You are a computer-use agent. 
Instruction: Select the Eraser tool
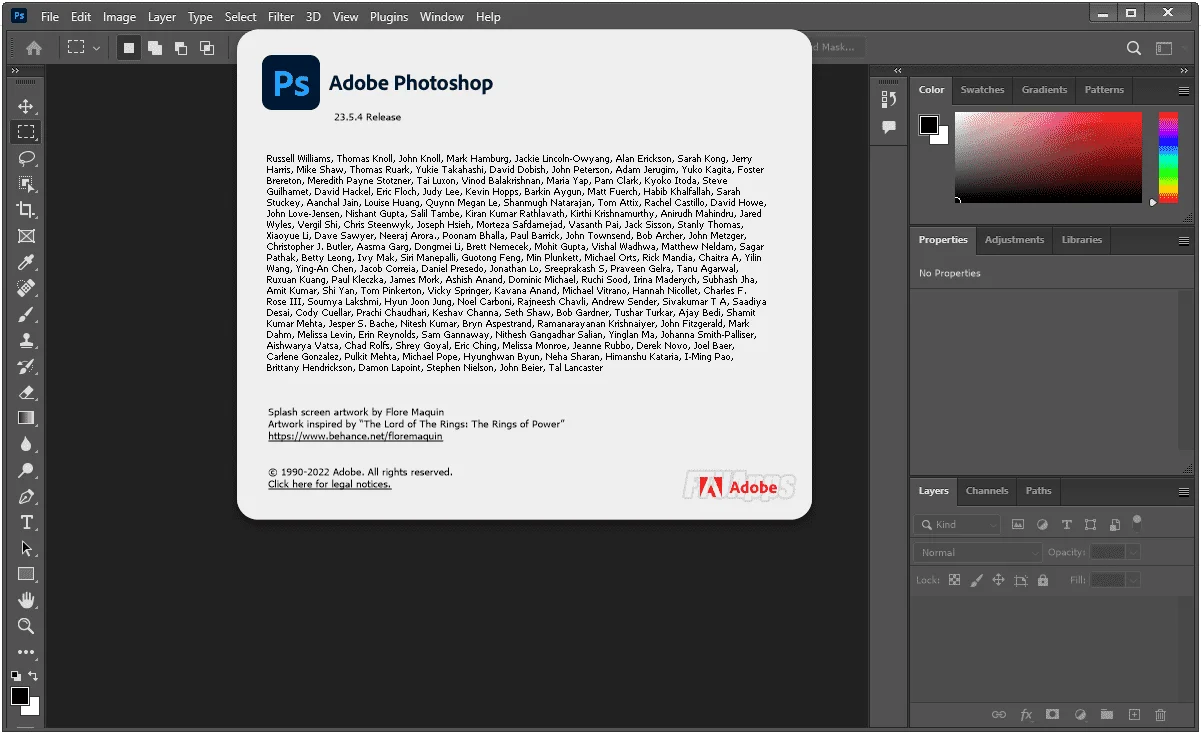26,392
